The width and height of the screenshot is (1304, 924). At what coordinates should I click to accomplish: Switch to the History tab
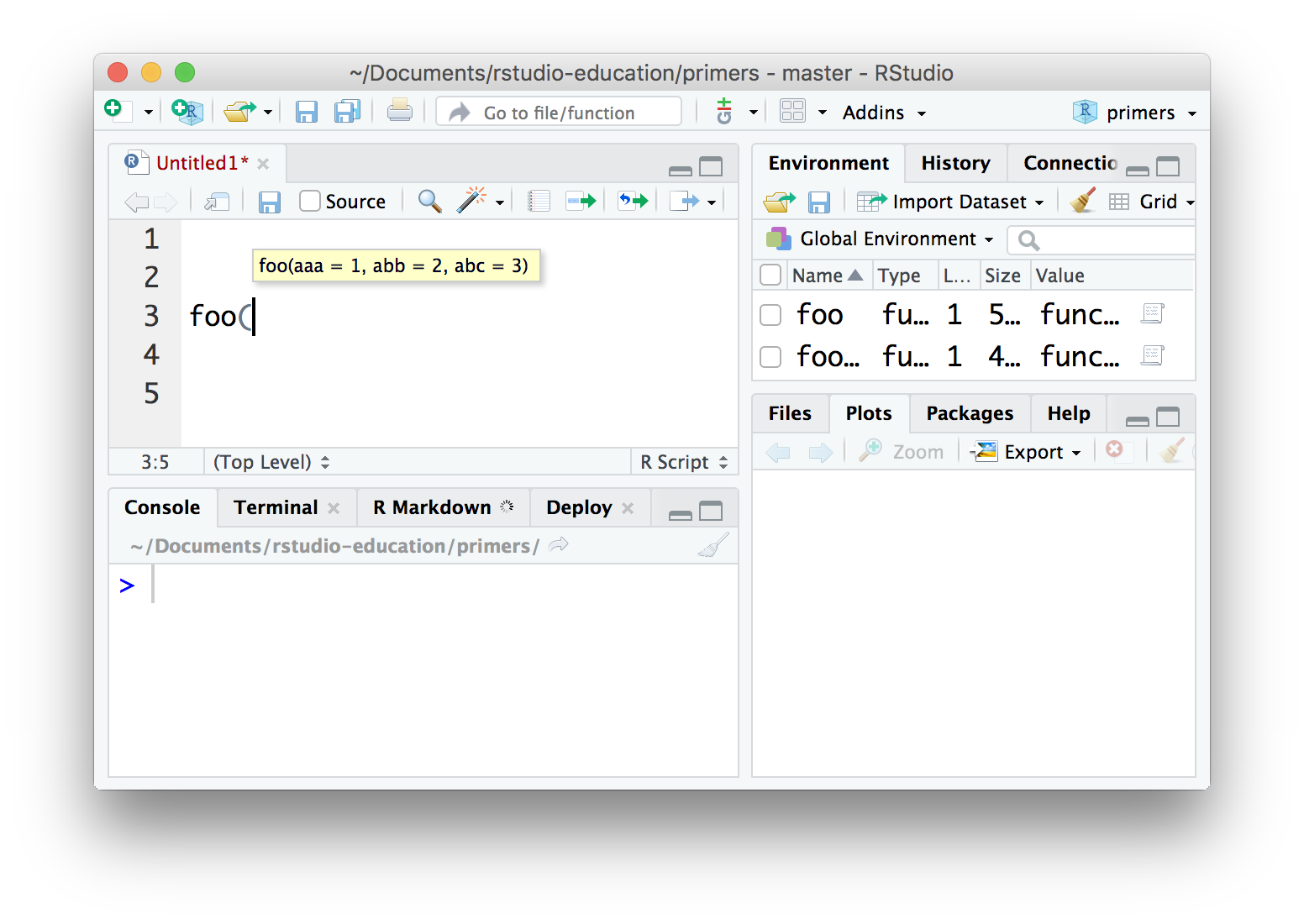pos(955,163)
